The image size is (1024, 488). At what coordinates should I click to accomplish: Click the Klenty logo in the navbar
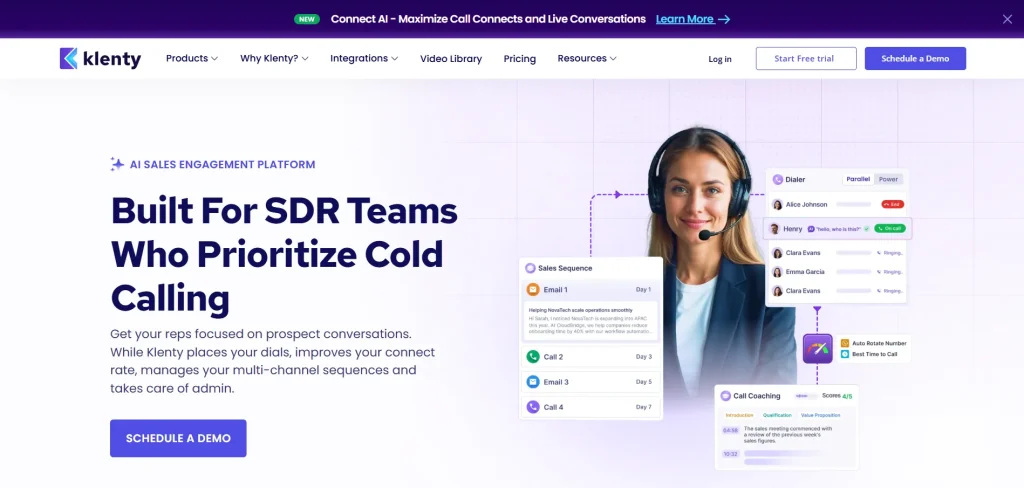(x=100, y=59)
